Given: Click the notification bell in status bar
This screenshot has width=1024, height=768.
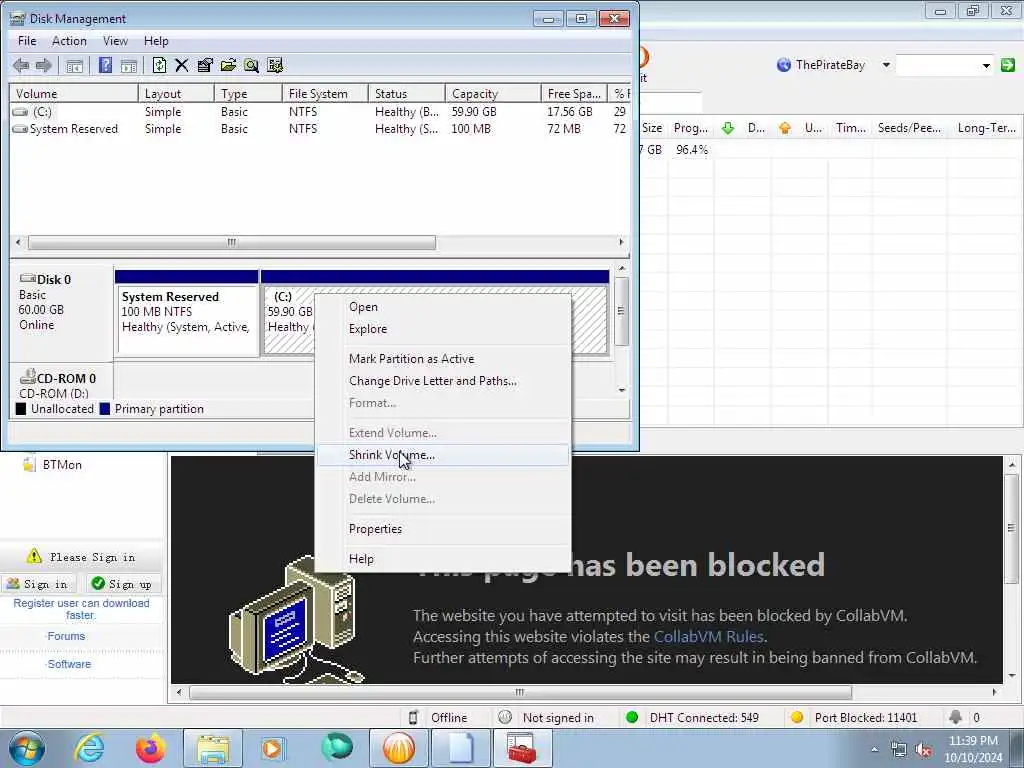Looking at the screenshot, I should pyautogui.click(x=955, y=717).
